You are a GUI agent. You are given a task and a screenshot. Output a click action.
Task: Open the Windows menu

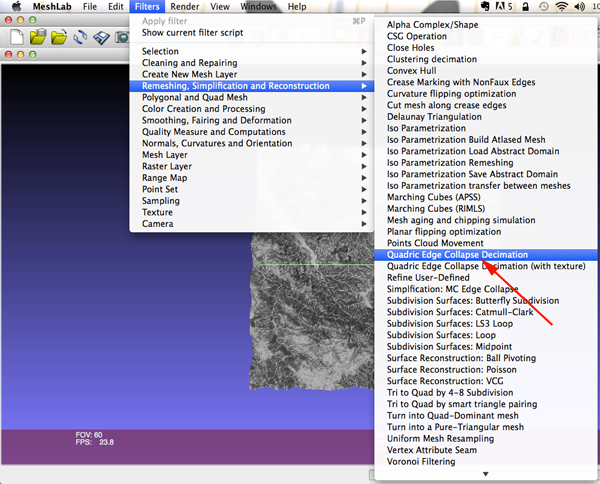(x=258, y=7)
